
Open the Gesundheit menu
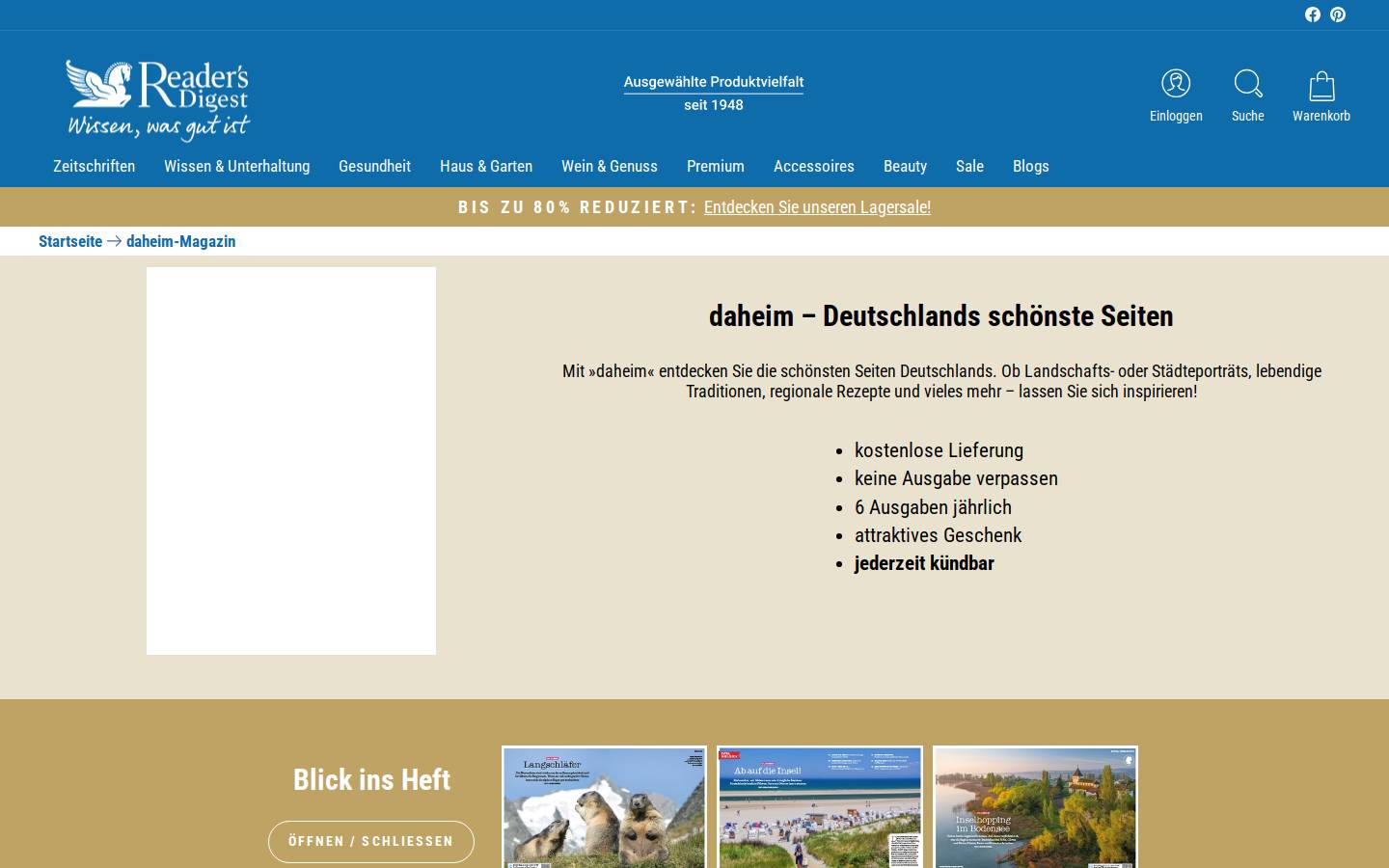(374, 166)
